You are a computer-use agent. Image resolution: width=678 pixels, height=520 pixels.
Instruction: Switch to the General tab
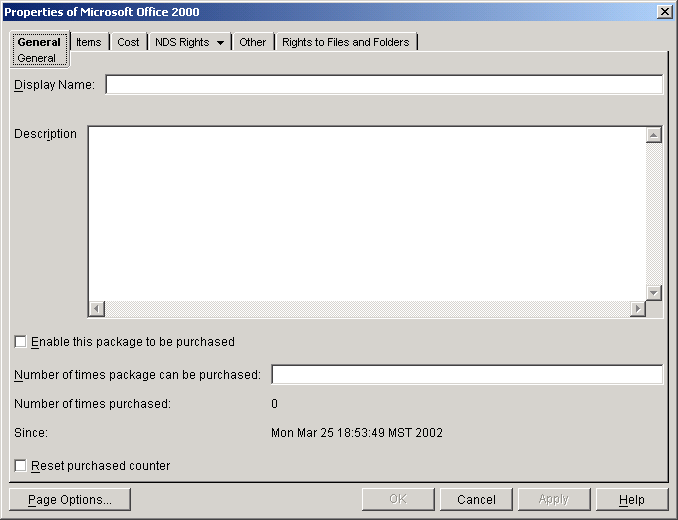(39, 42)
